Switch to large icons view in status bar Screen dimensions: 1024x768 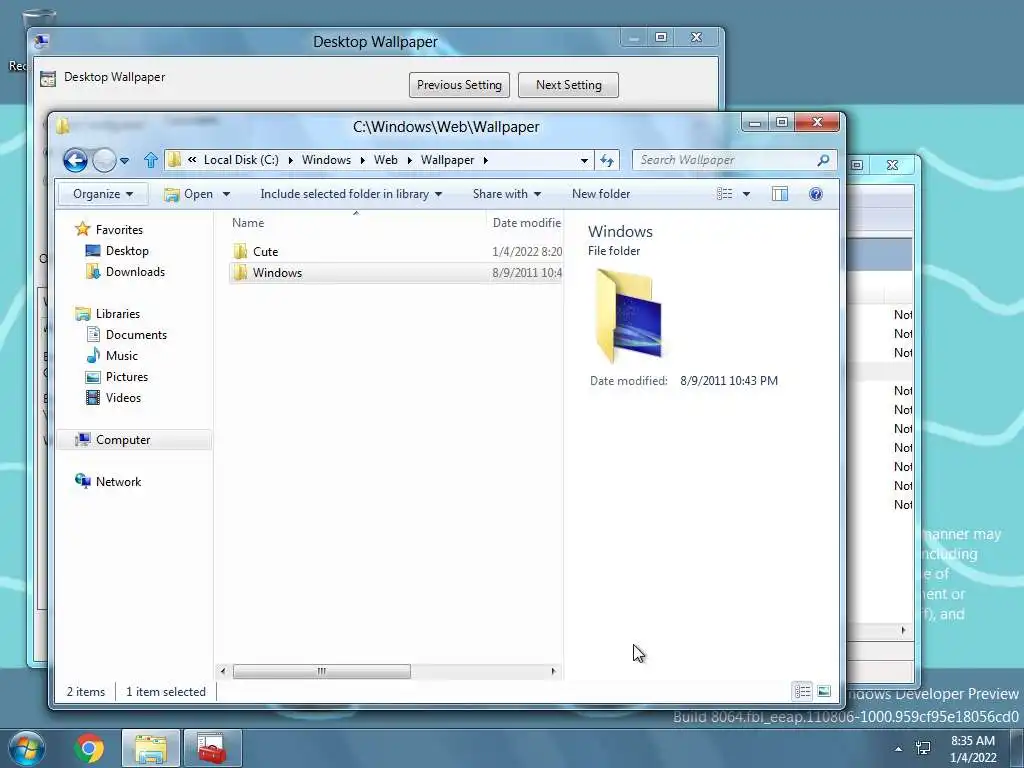click(824, 691)
